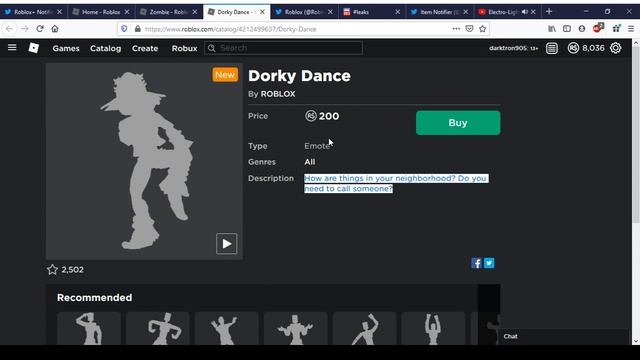640x360 pixels.
Task: Open the Catalog page
Action: click(x=105, y=48)
